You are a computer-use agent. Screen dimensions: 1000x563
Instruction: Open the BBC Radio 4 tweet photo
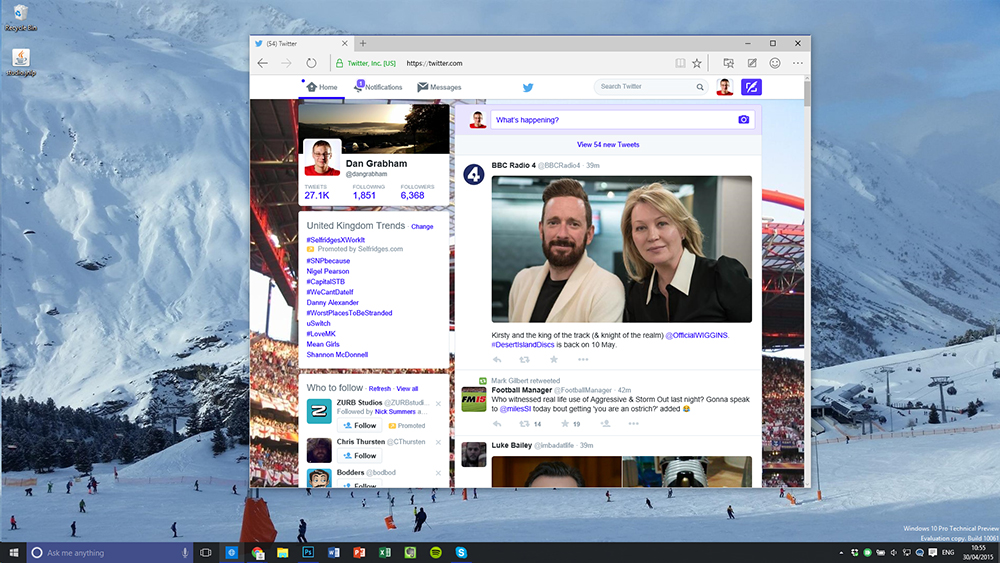point(621,249)
